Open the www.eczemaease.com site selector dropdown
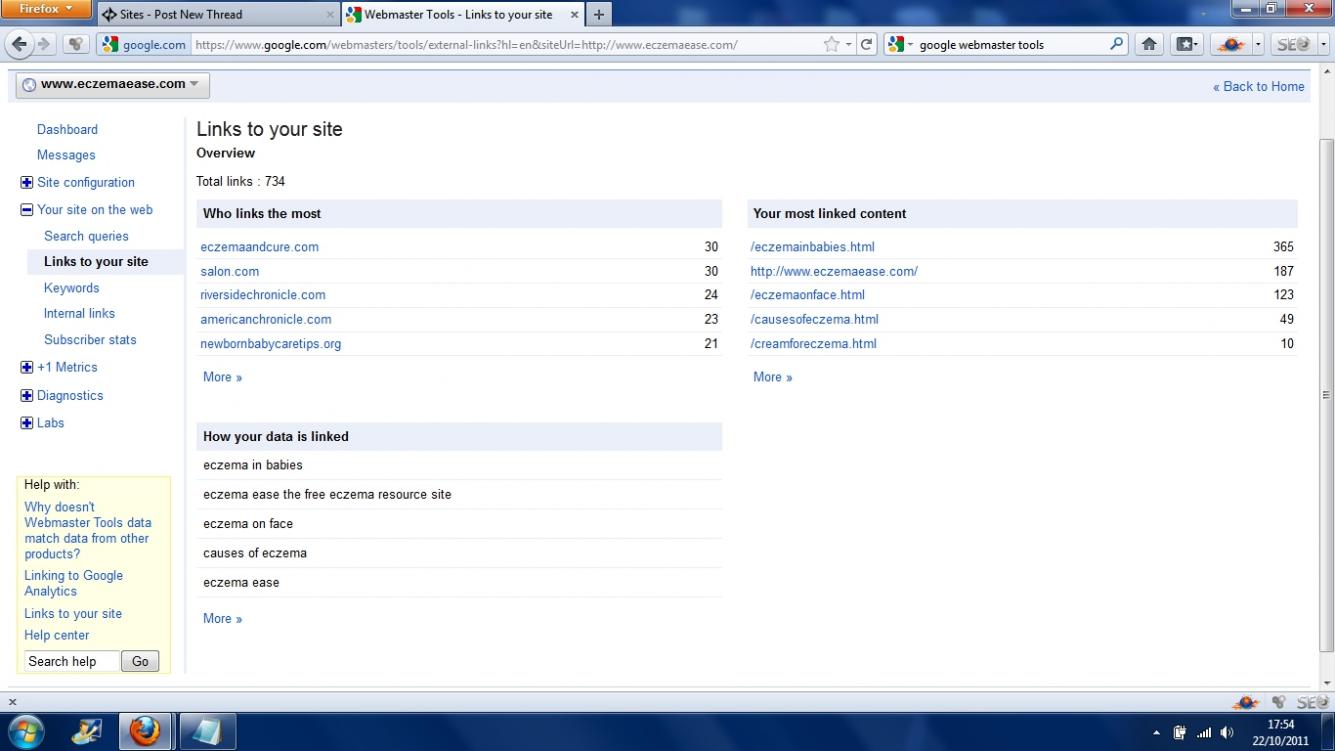This screenshot has height=751, width=1335. coord(113,85)
